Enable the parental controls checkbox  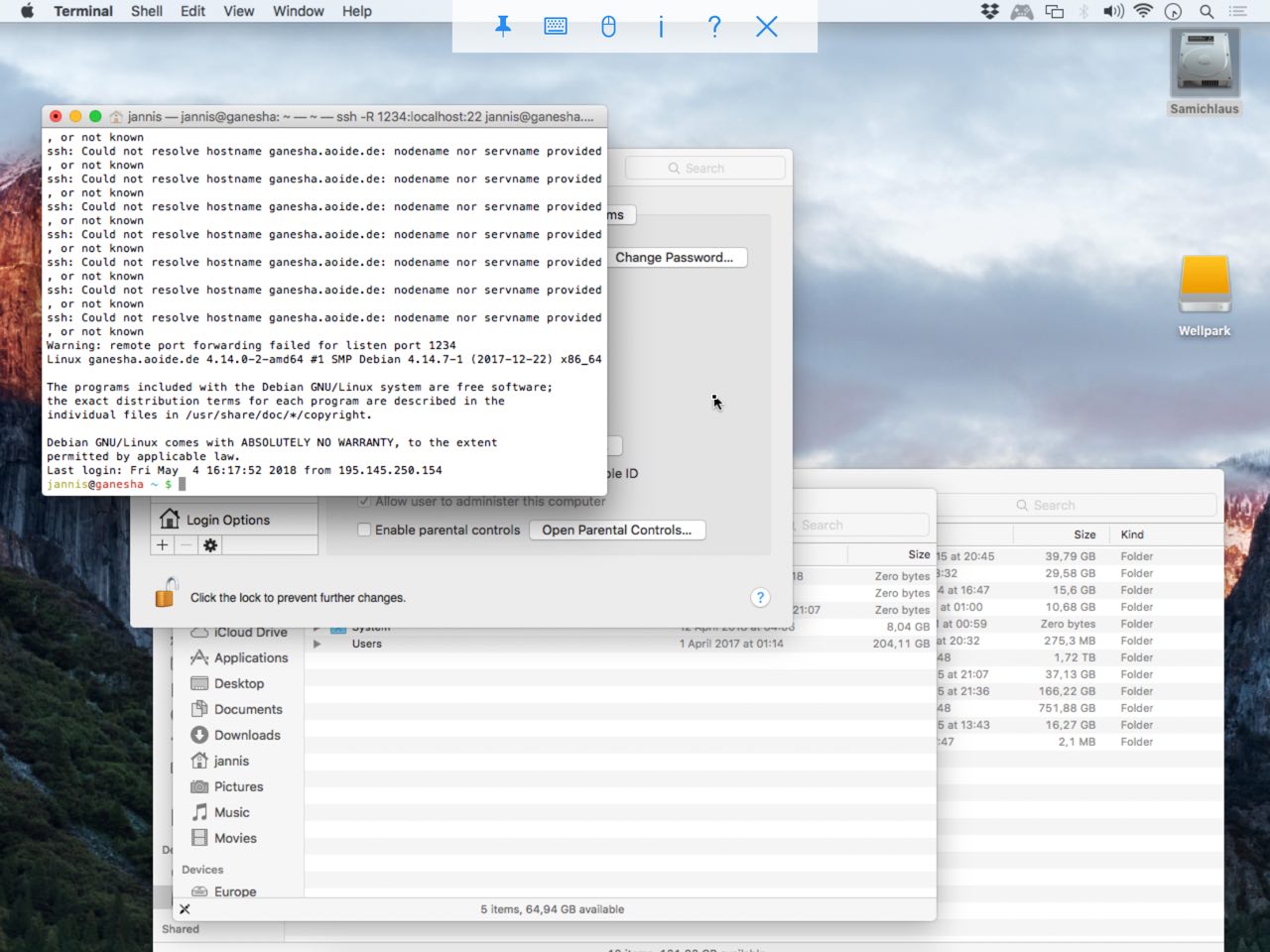(x=364, y=530)
